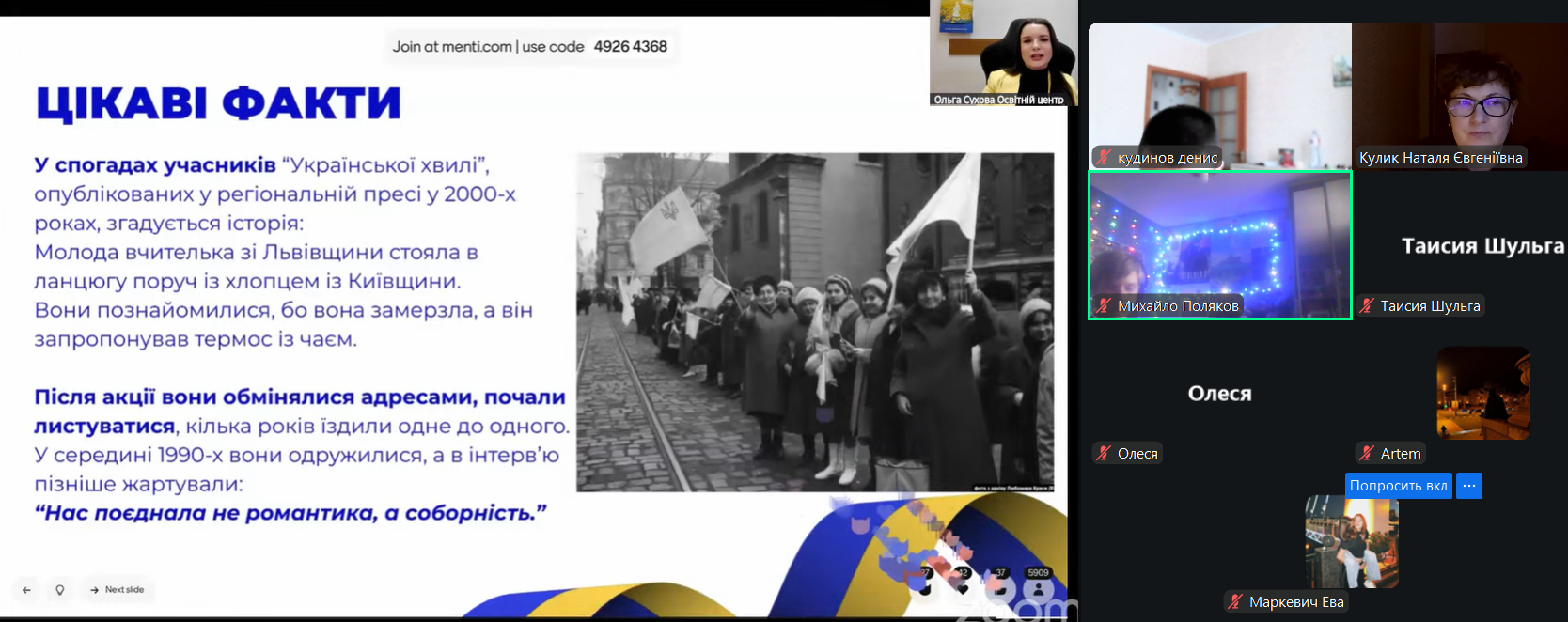Select Ольга Сухова presenter video thumbnail
This screenshot has width=1568, height=622.
(x=1003, y=54)
